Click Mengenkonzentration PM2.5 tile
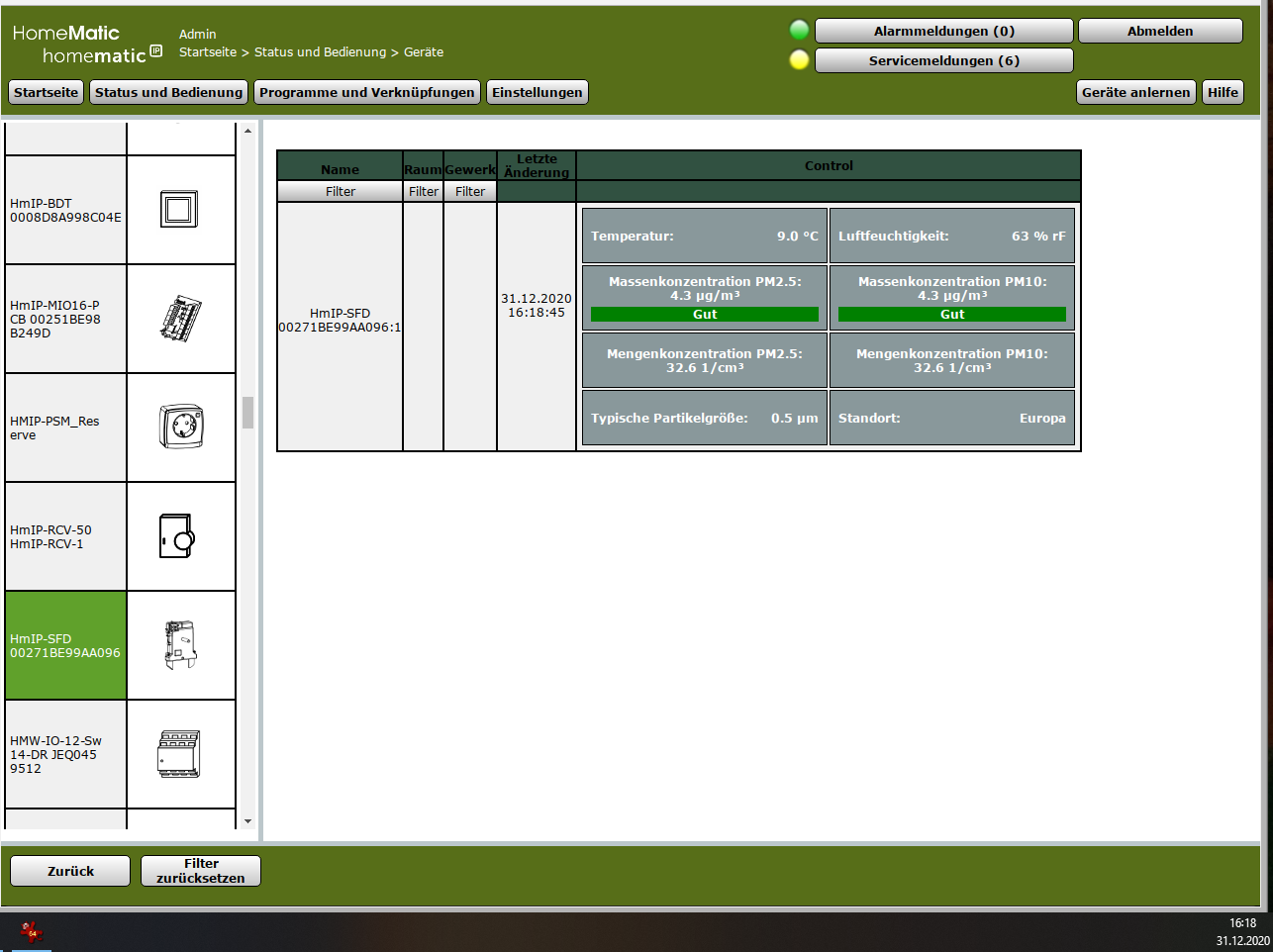 pos(705,360)
